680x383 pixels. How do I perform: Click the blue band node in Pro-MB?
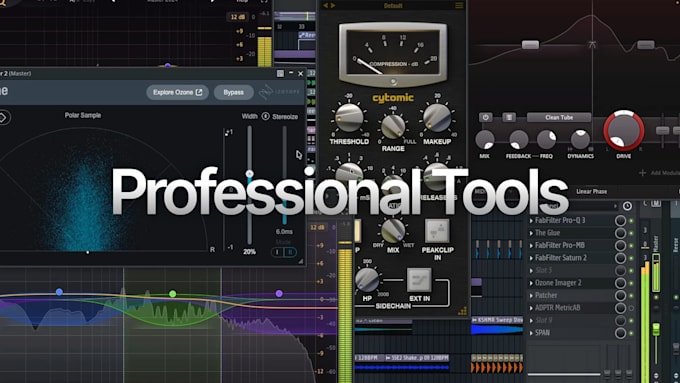(x=59, y=292)
